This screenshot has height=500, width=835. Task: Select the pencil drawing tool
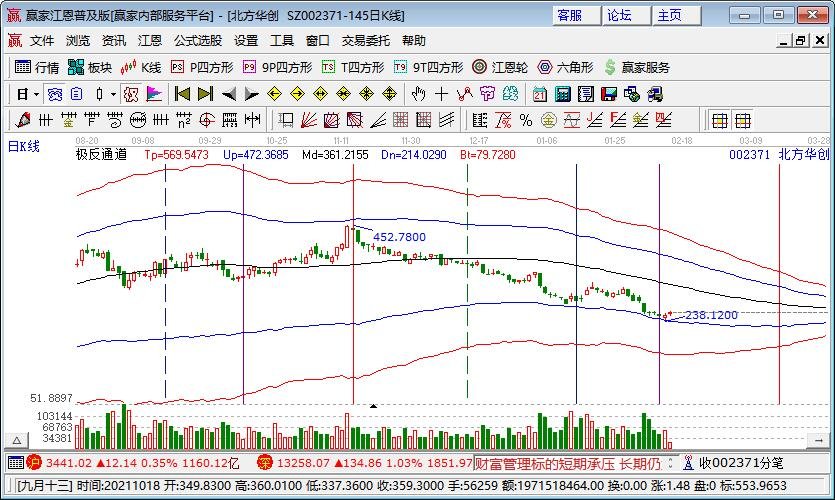(x=23, y=120)
